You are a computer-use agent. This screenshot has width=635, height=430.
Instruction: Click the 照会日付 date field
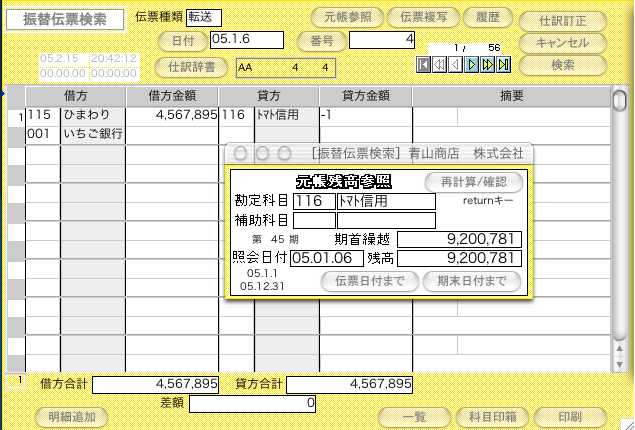(x=327, y=259)
